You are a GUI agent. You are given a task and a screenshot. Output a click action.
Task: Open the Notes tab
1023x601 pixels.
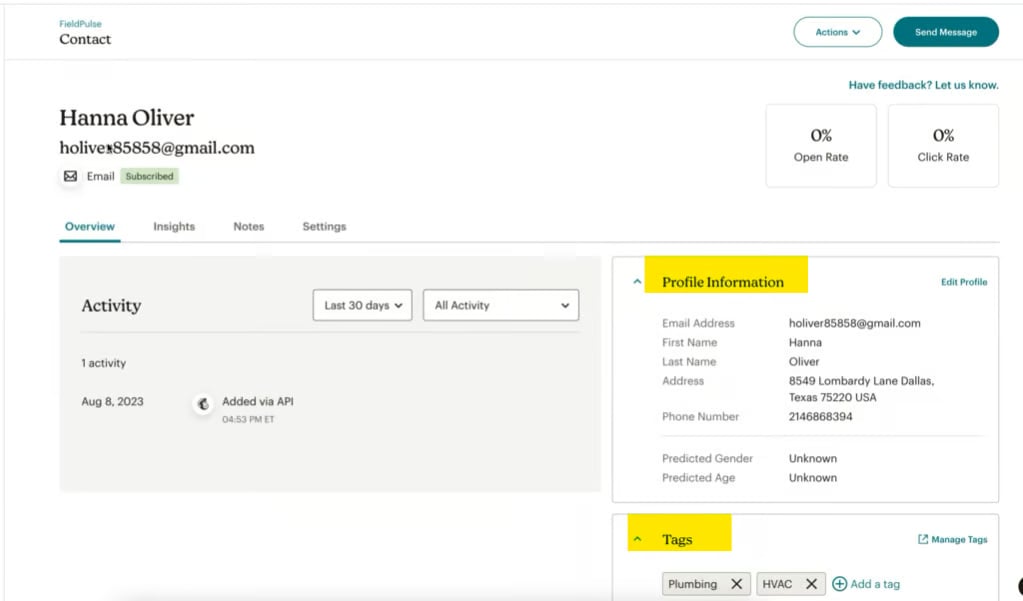(249, 226)
